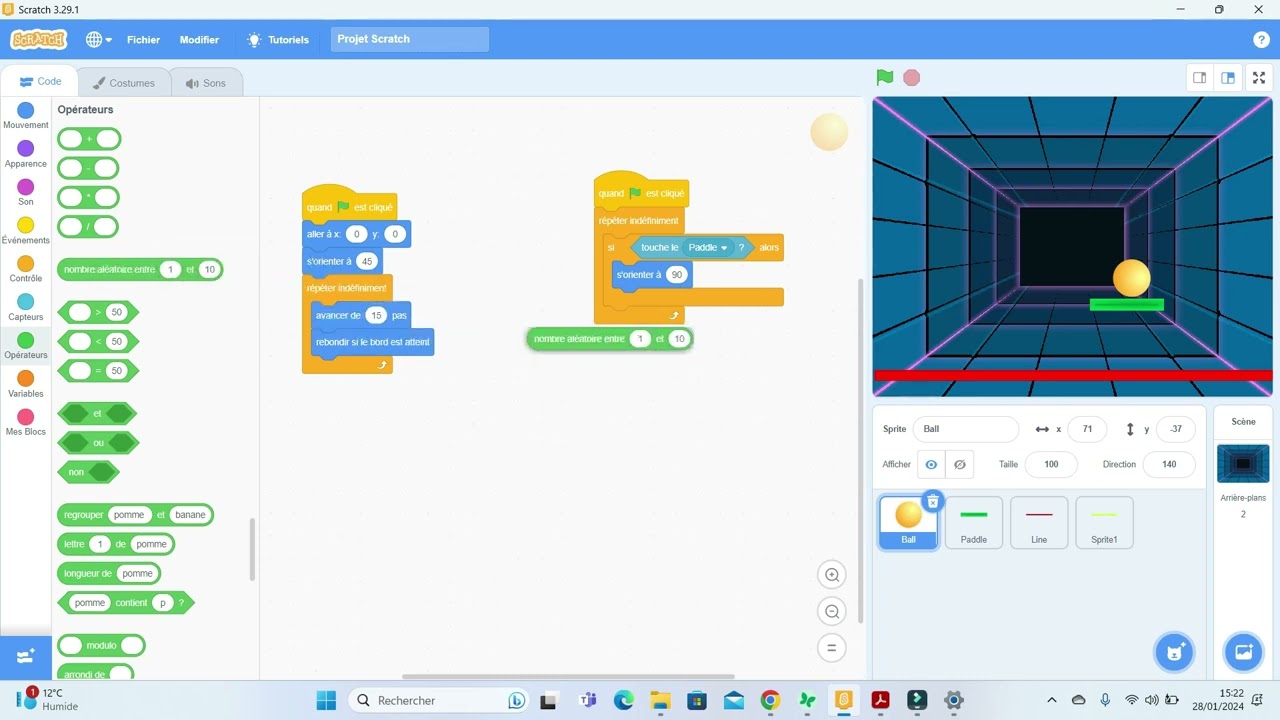Image resolution: width=1280 pixels, height=720 pixels.
Task: Click the value 15 in avancer block
Action: pyautogui.click(x=376, y=316)
